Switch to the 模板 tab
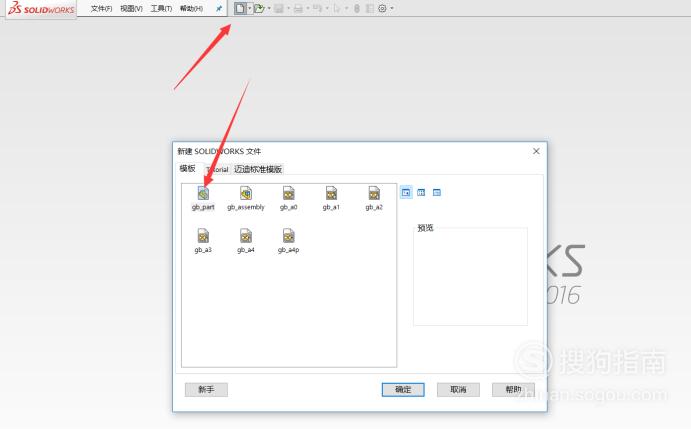691x429 pixels. coord(188,168)
